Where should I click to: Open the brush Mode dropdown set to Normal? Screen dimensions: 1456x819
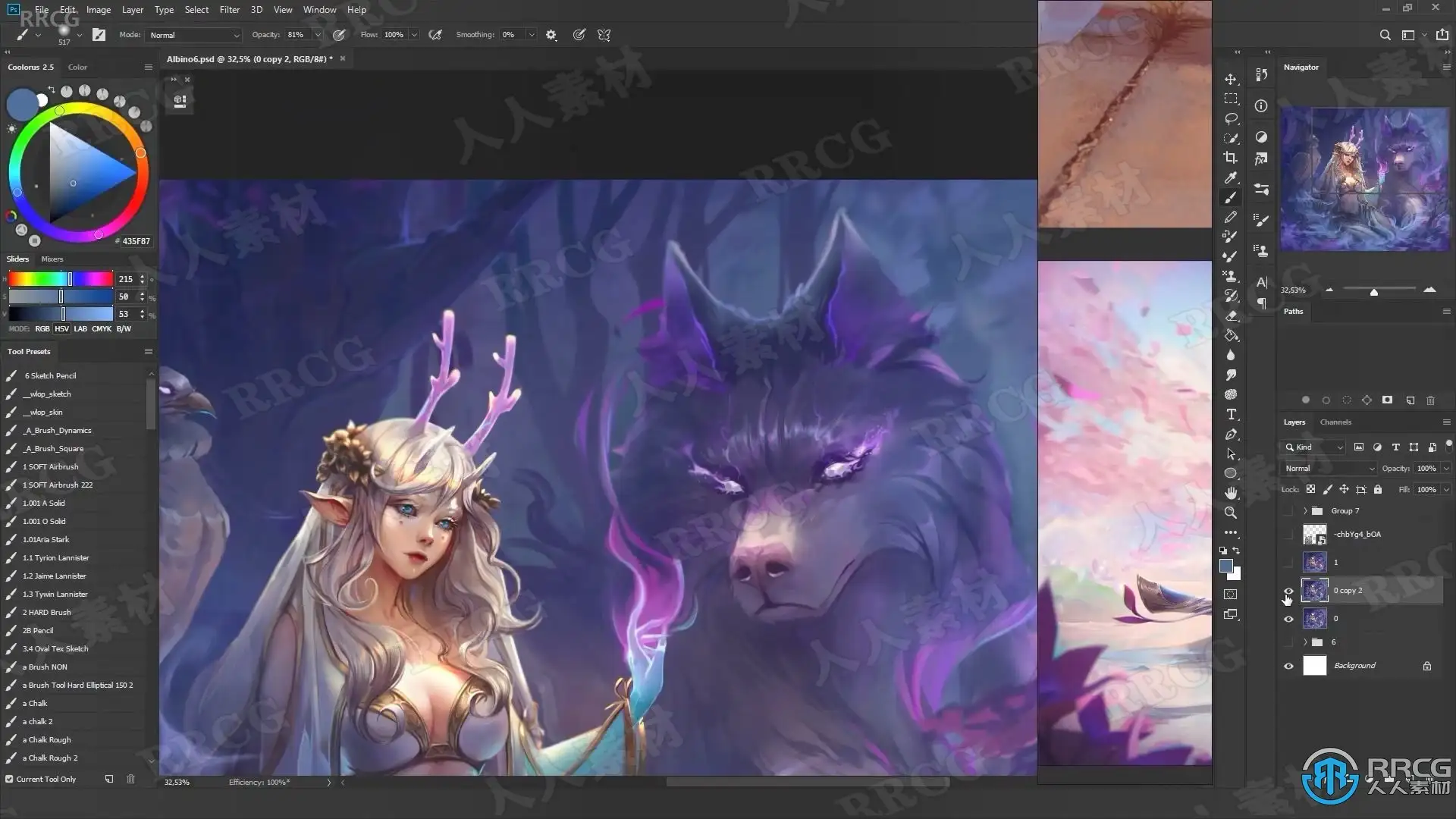pyautogui.click(x=194, y=35)
